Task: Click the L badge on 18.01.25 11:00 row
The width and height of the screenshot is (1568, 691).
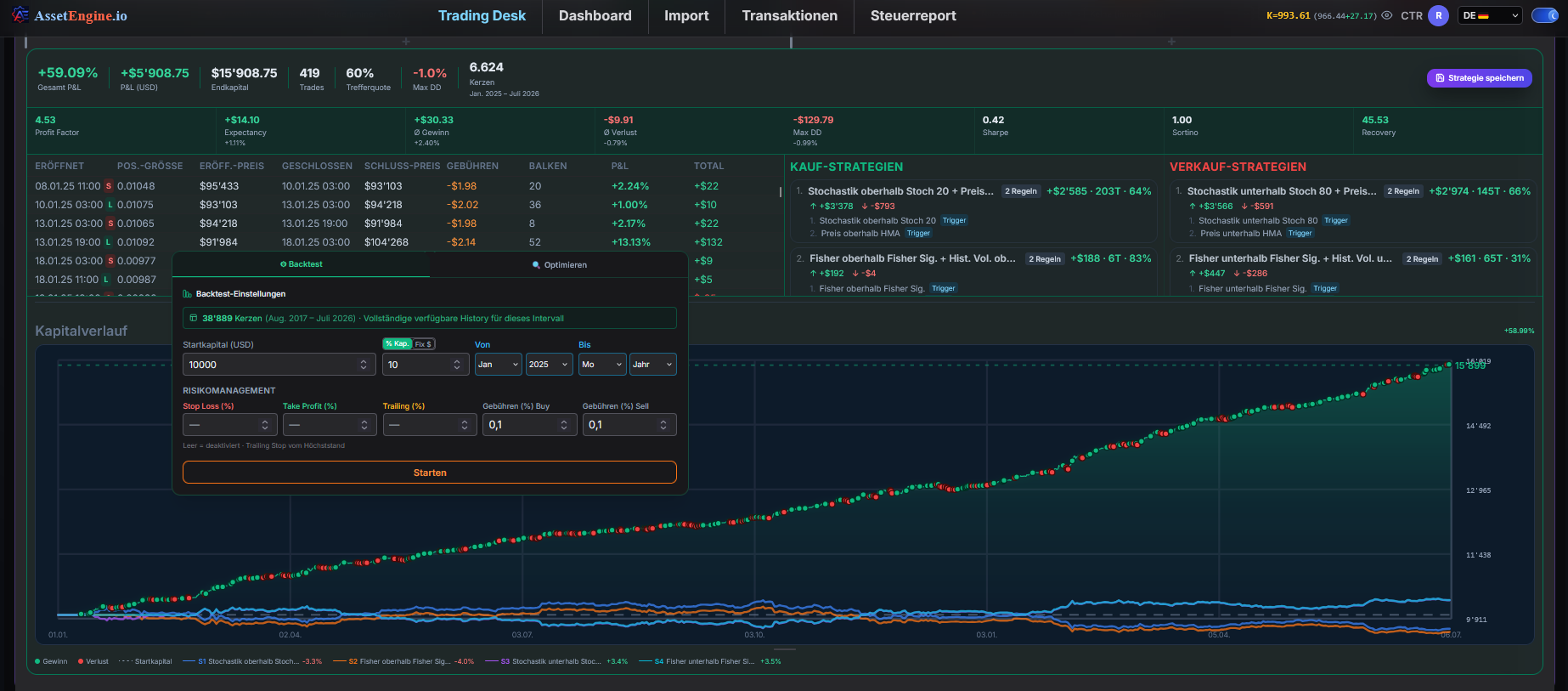Action: tap(106, 280)
